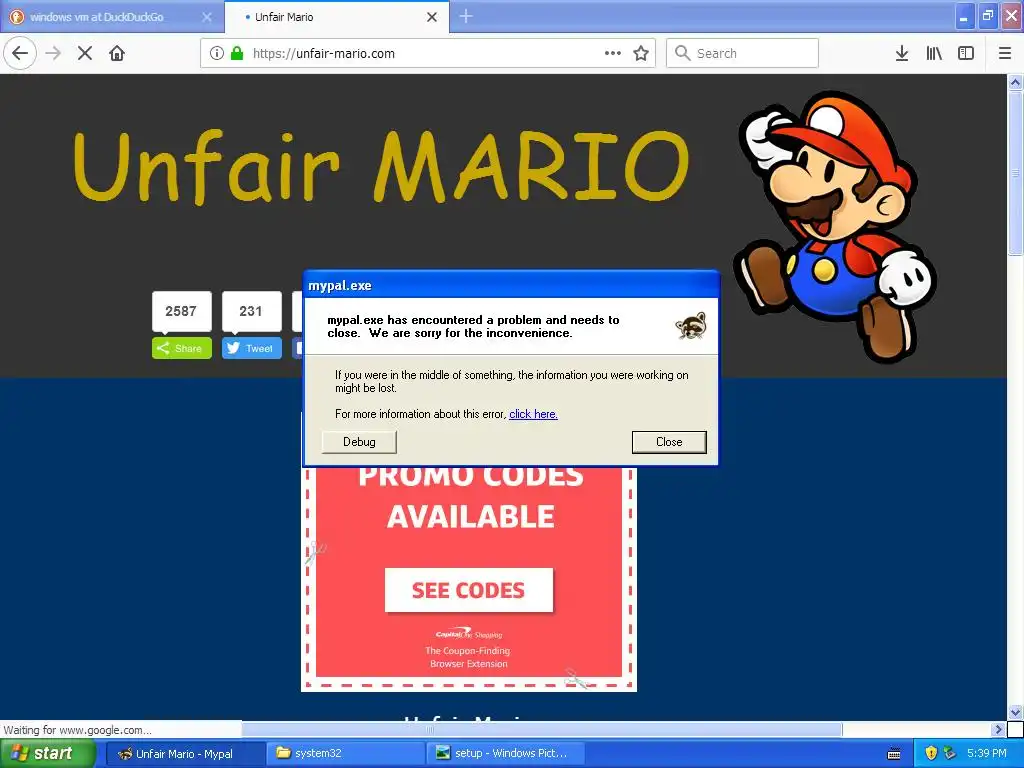Screen dimensions: 1024x768
Task: Open a new tab with plus button
Action: [466, 16]
